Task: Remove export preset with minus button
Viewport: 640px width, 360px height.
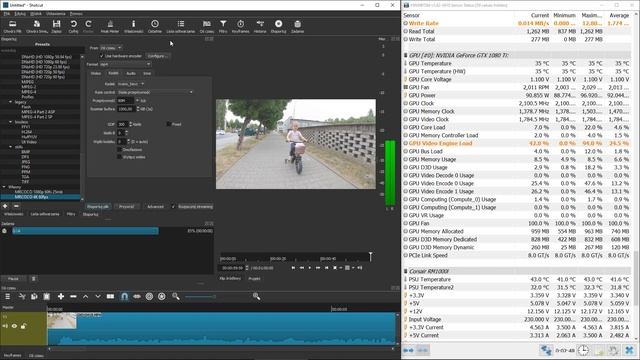Action: 16,206
